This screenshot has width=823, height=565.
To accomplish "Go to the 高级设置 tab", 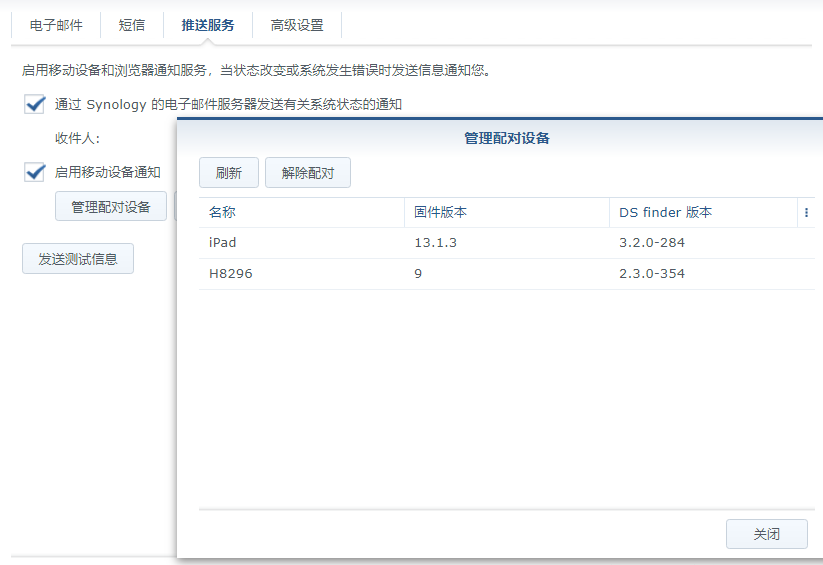I will 297,25.
